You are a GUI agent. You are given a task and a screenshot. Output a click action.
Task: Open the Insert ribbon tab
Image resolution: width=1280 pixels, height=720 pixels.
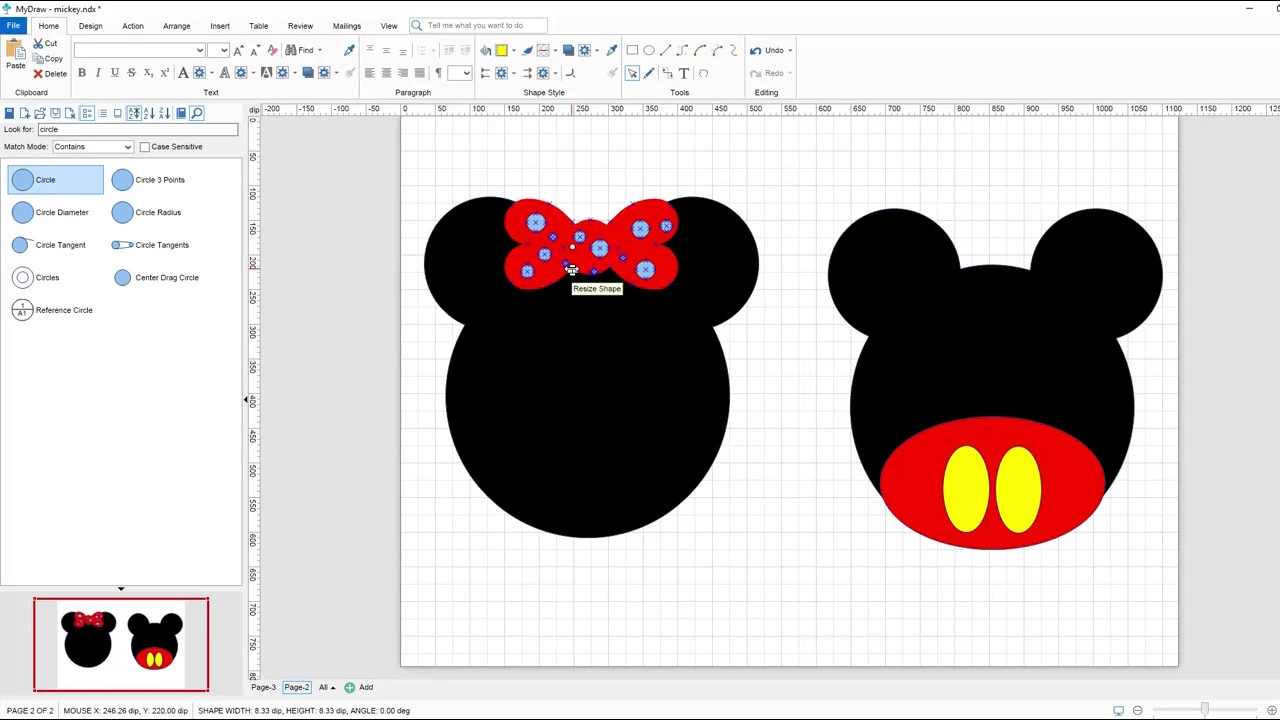(x=219, y=25)
